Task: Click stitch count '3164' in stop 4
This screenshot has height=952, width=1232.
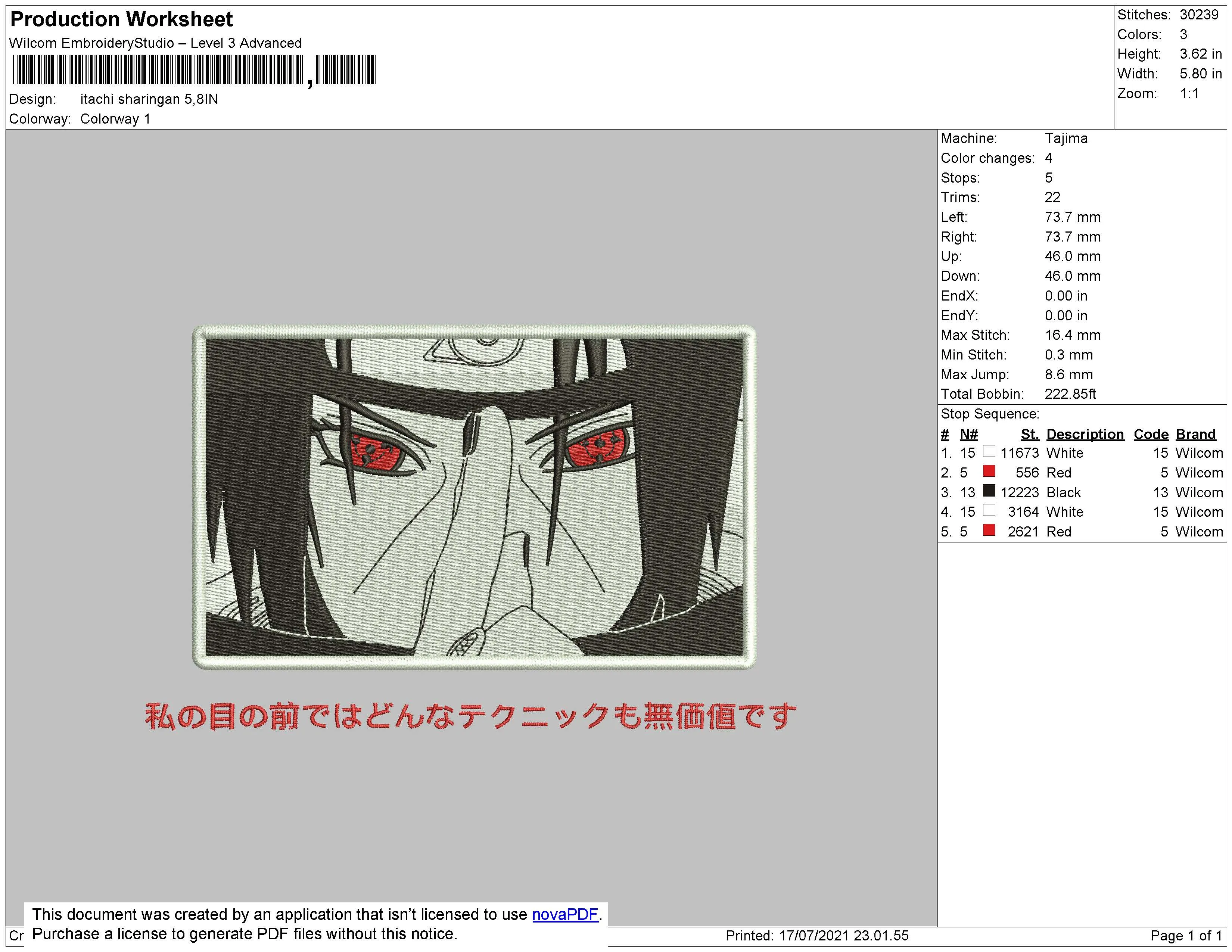Action: [x=1023, y=512]
